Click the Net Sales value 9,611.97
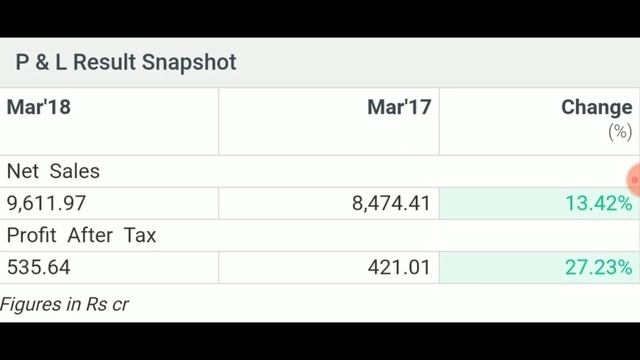Viewport: 640px width, 360px height. point(47,203)
